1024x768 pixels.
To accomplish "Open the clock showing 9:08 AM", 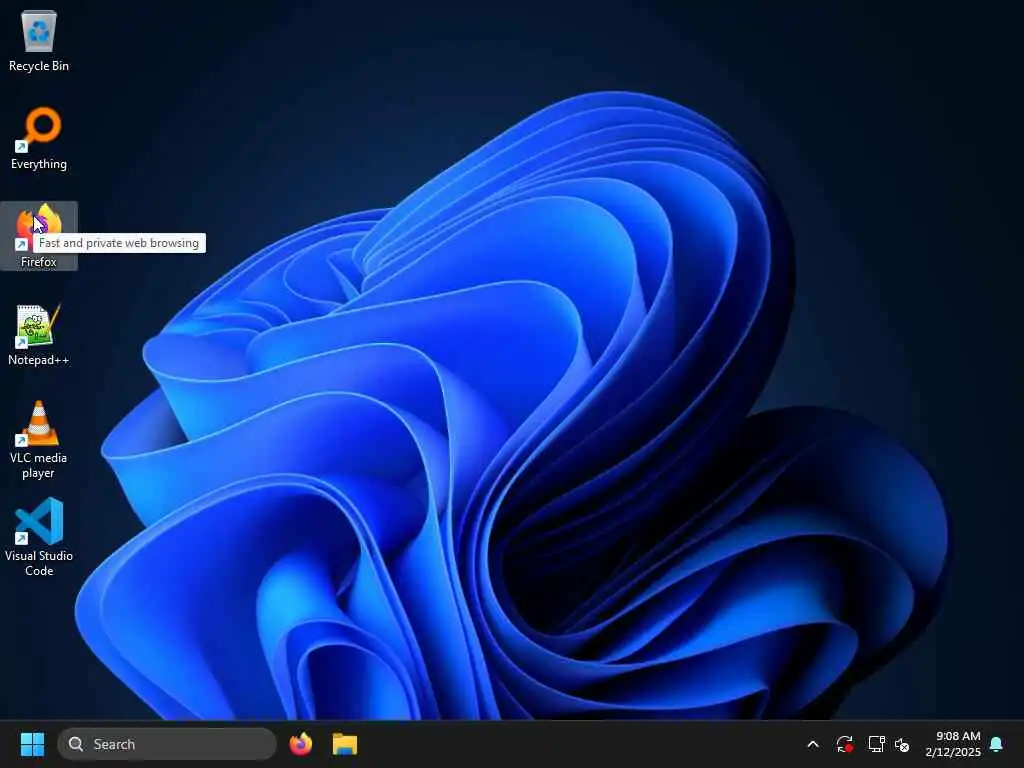I will pyautogui.click(x=953, y=744).
